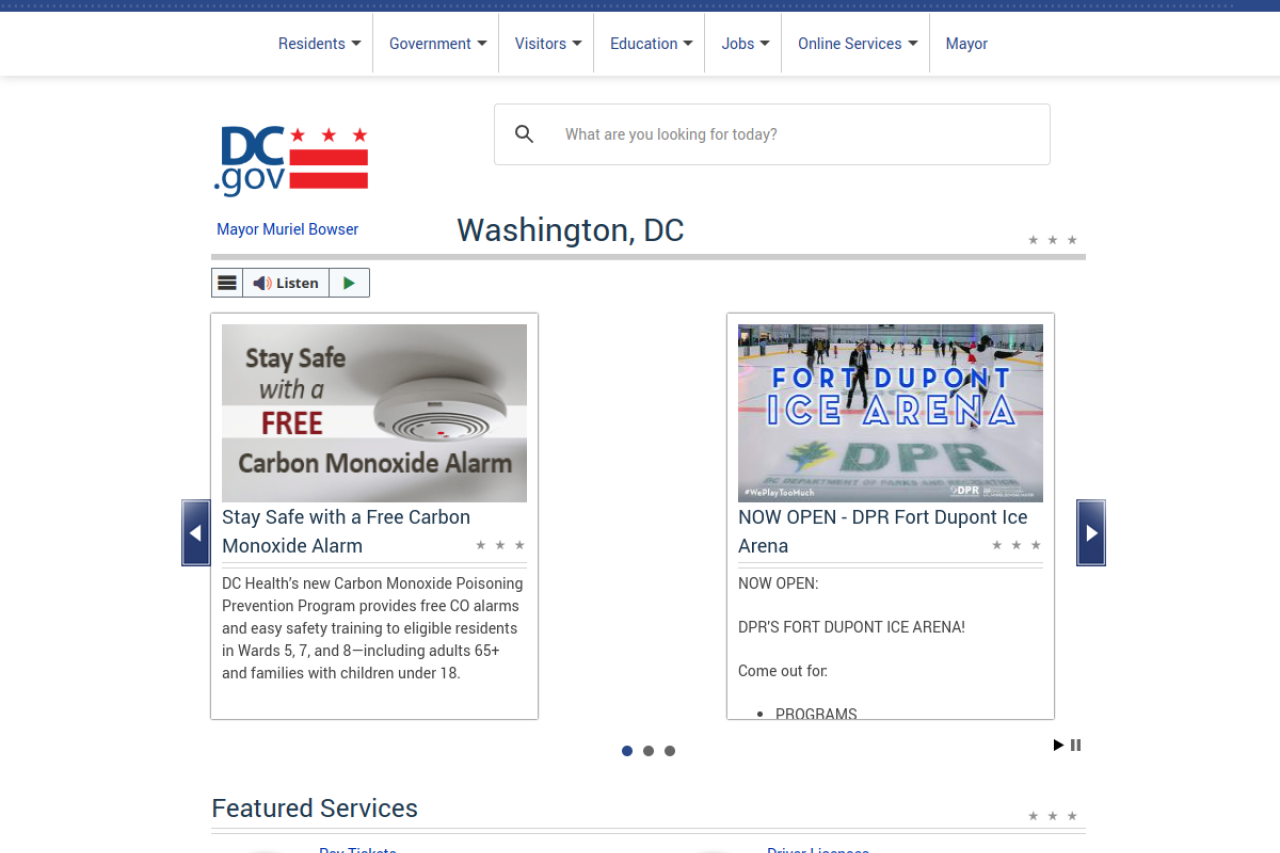Click the search magnifier icon
Screen dimensions: 1280x853
tap(524, 134)
